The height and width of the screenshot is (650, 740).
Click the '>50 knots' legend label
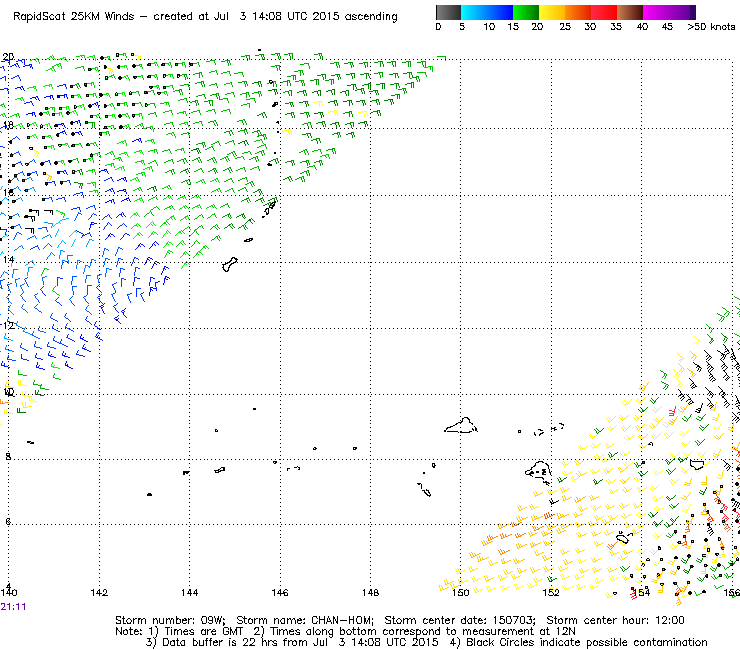coord(711,27)
